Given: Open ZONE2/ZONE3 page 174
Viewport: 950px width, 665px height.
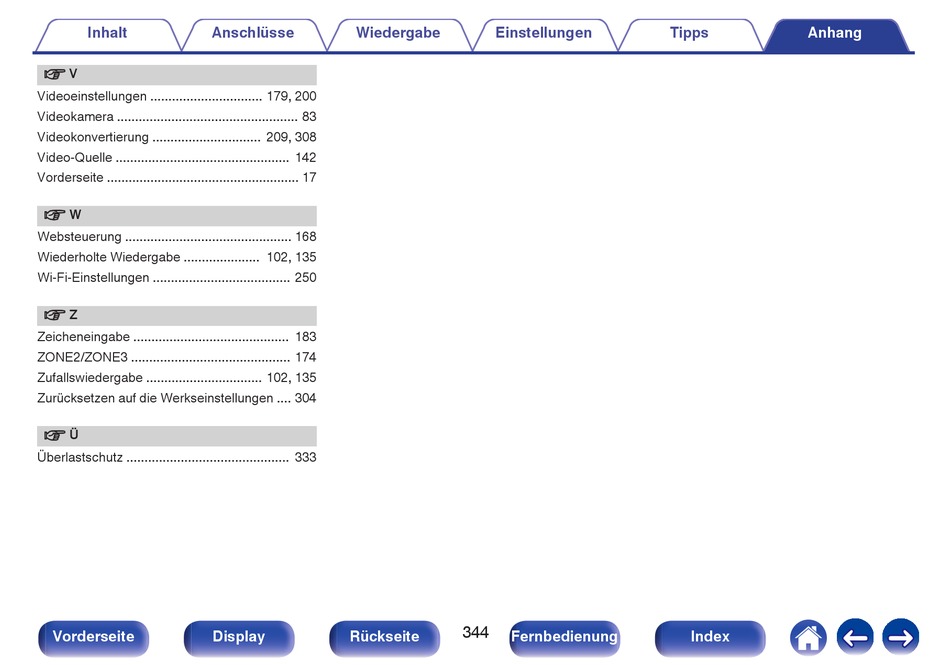Looking at the screenshot, I should click(x=305, y=357).
